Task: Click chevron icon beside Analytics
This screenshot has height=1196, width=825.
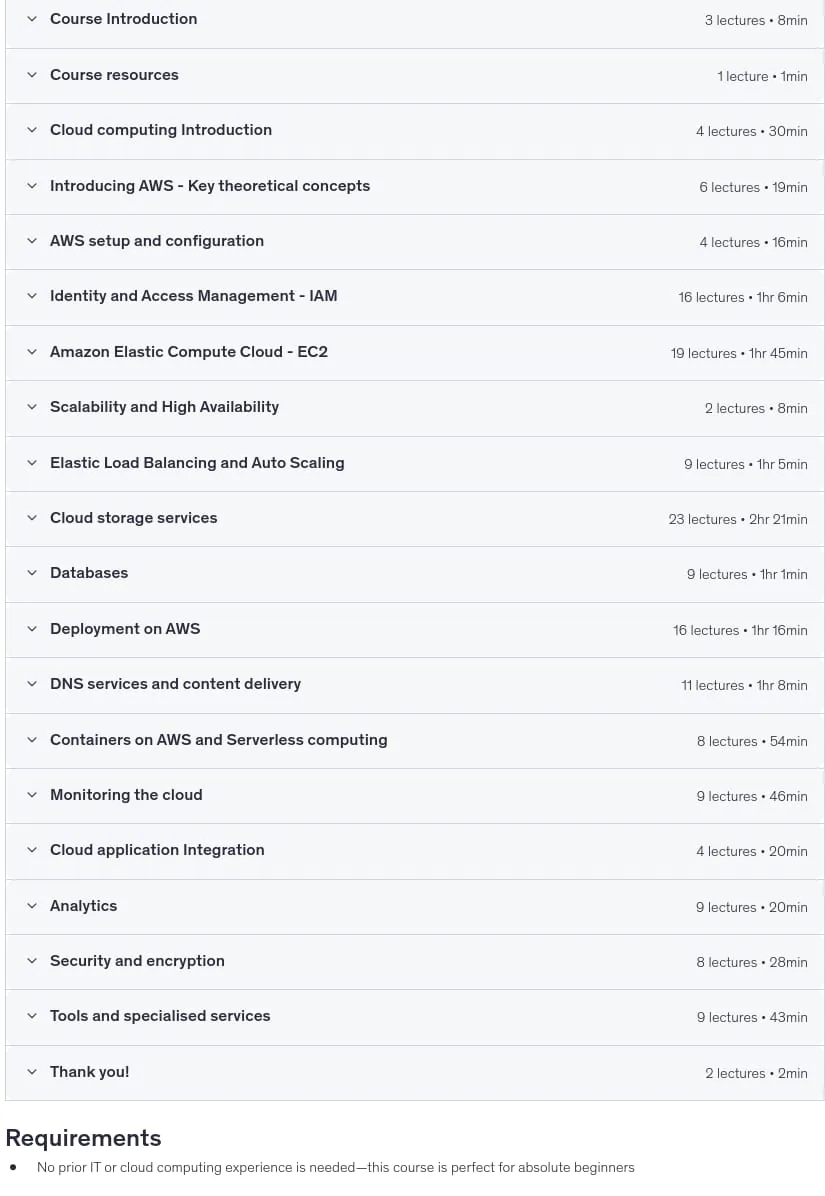Action: (x=32, y=905)
